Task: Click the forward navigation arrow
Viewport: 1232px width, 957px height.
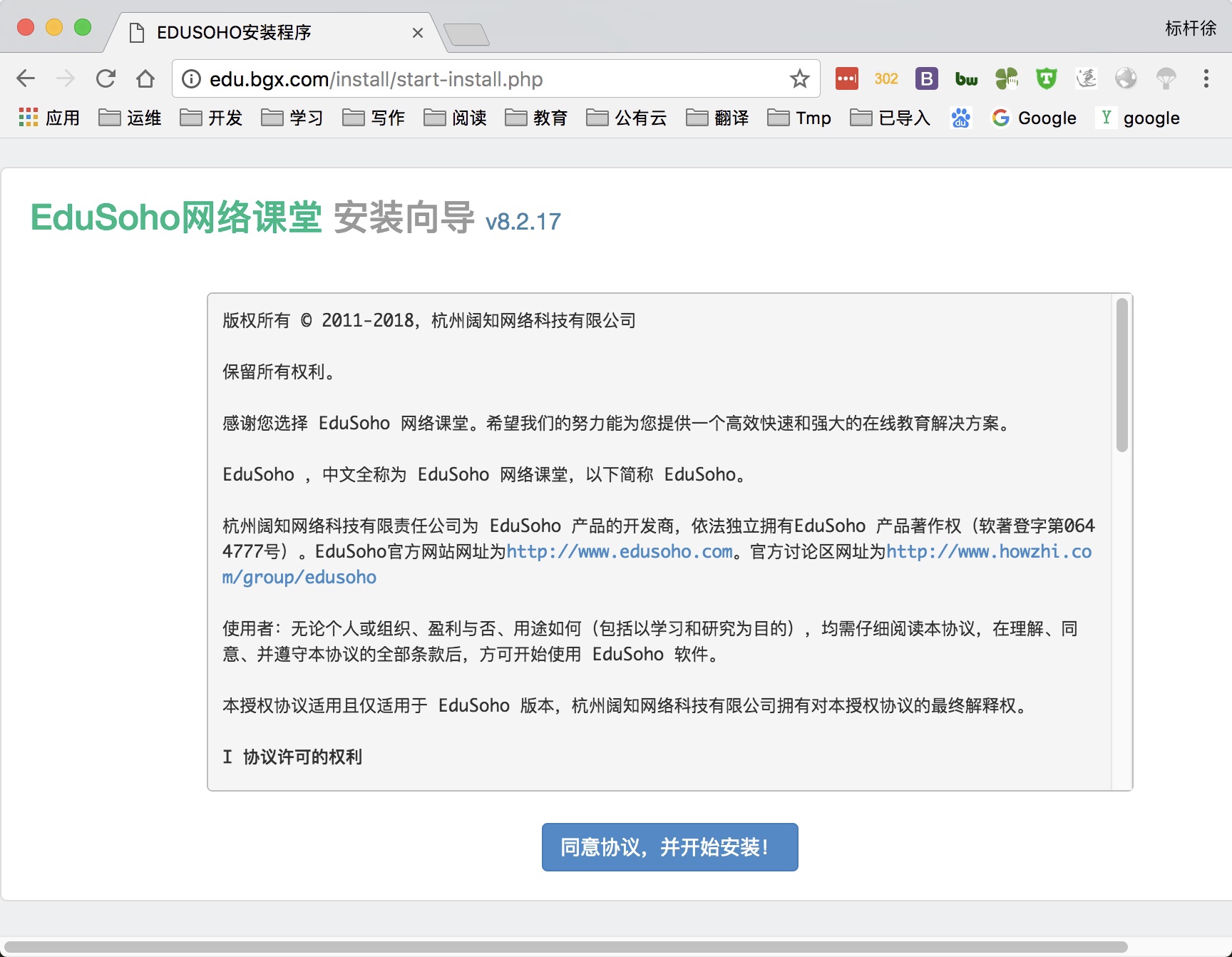Action: tap(66, 78)
